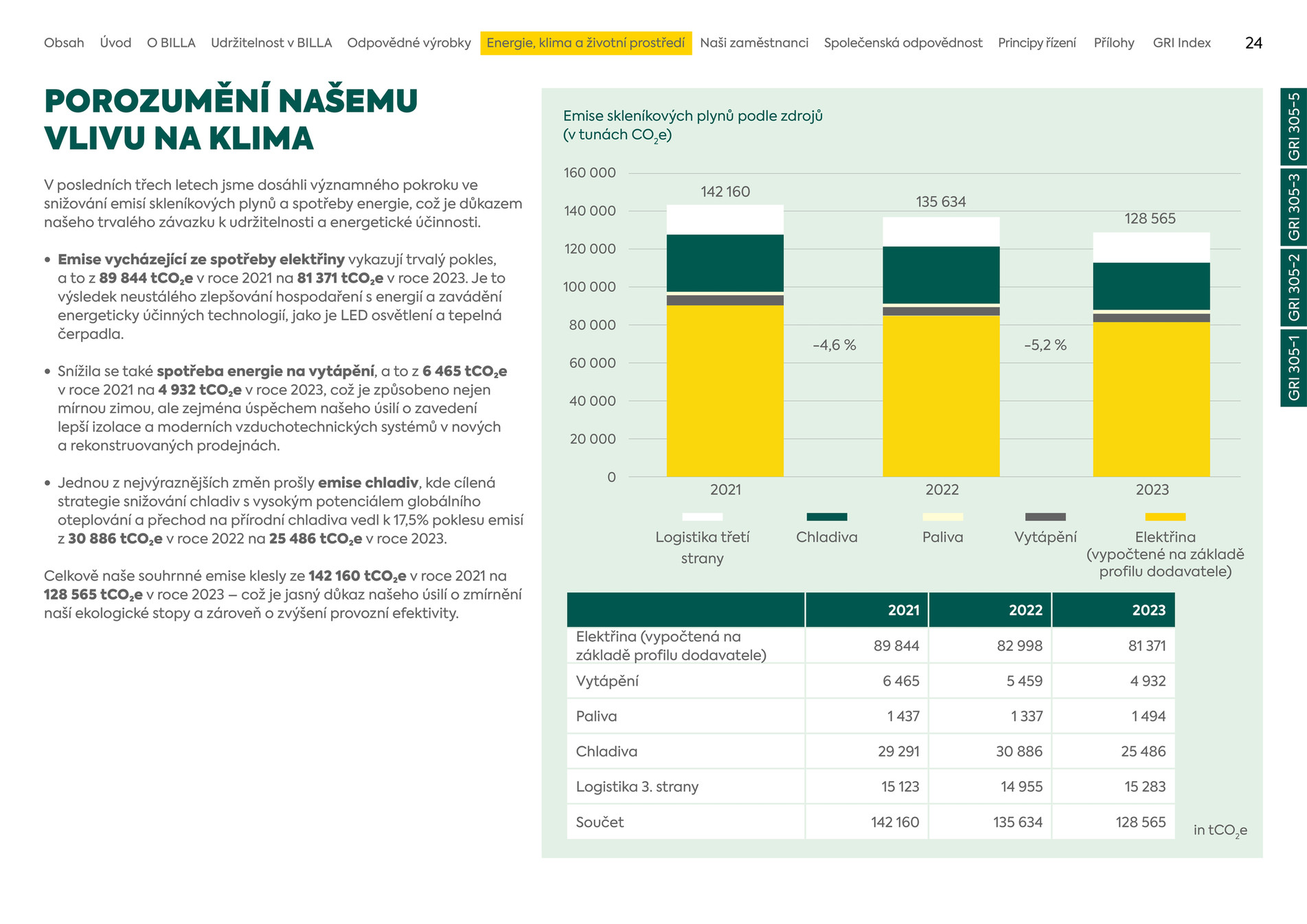1307x924 pixels.
Task: Go to Společenská odpovědnost
Action: pos(903,43)
